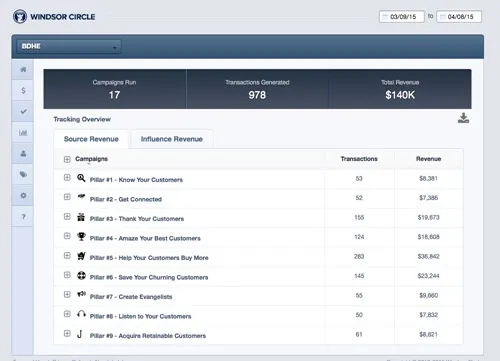Click the start date field 03/09/15
This screenshot has width=500, height=361.
coord(402,17)
